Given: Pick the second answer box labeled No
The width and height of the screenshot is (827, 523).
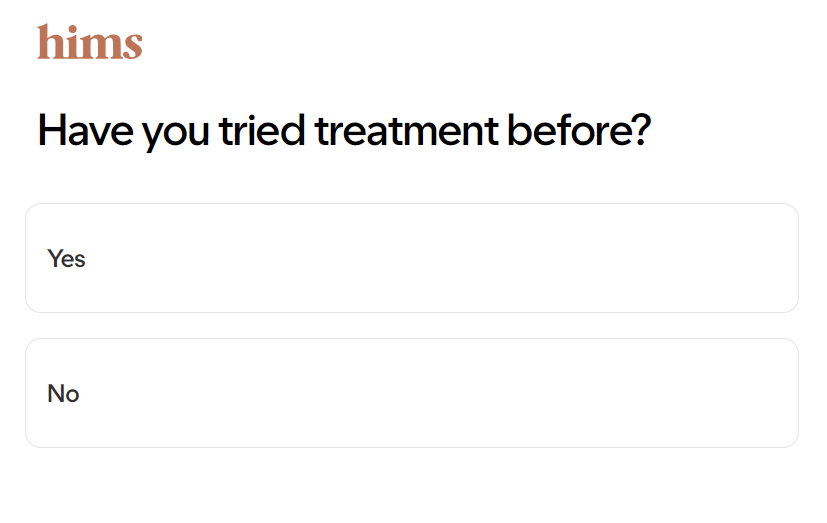Looking at the screenshot, I should 412,393.
